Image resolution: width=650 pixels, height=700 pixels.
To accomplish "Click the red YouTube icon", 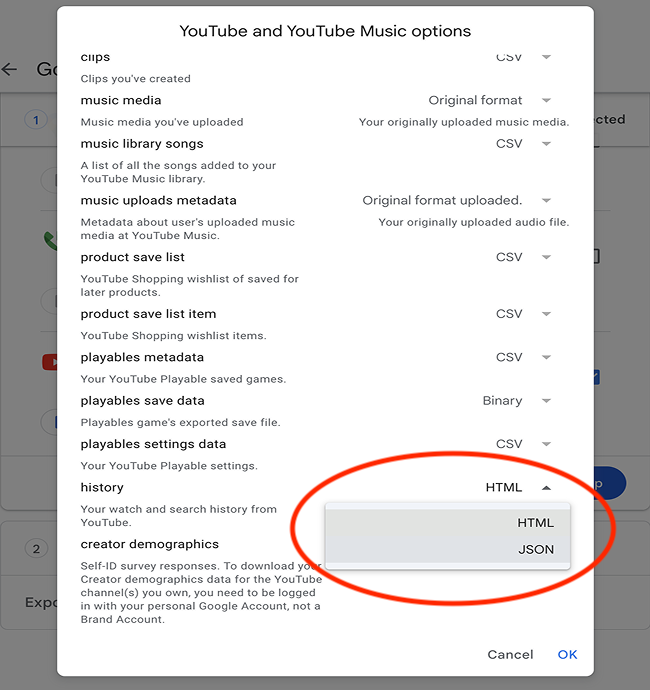I will coord(48,362).
